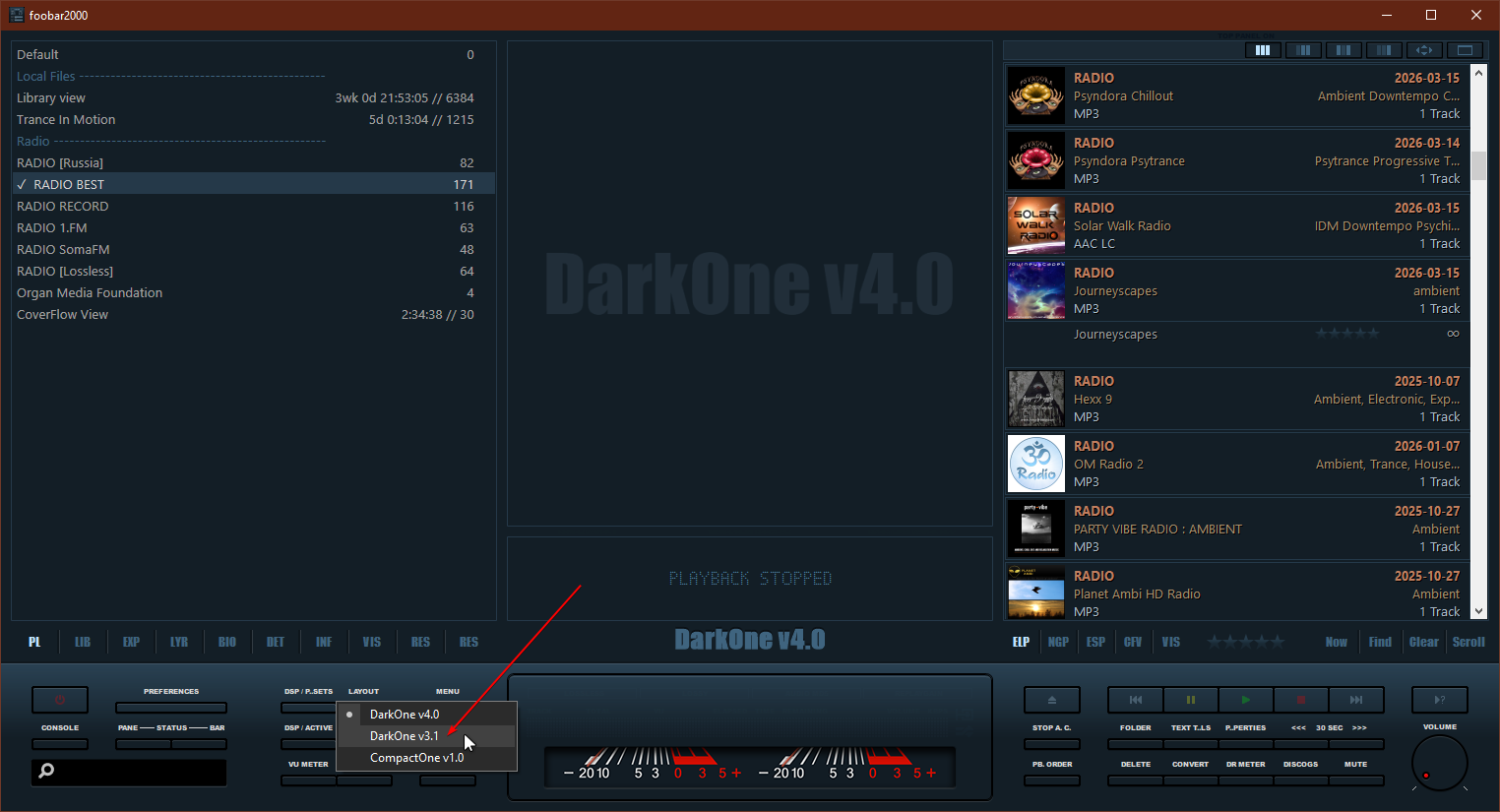The height and width of the screenshot is (812, 1500).
Task: Adjust the Volume knob
Action: (x=1439, y=763)
